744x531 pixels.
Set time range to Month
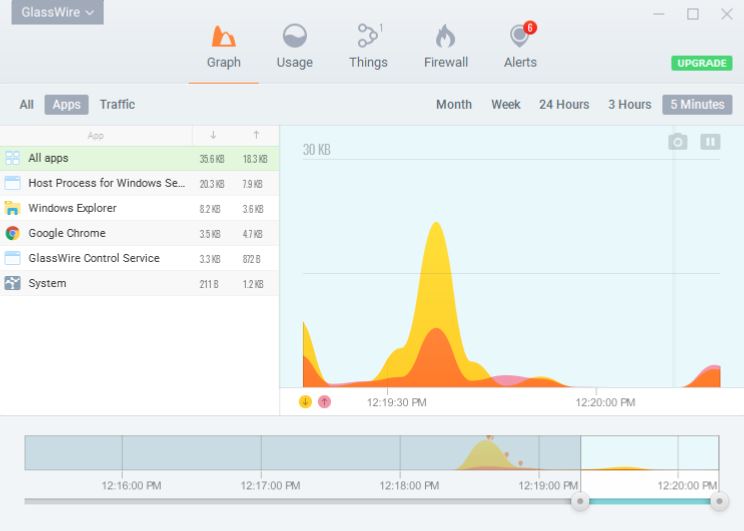click(454, 104)
